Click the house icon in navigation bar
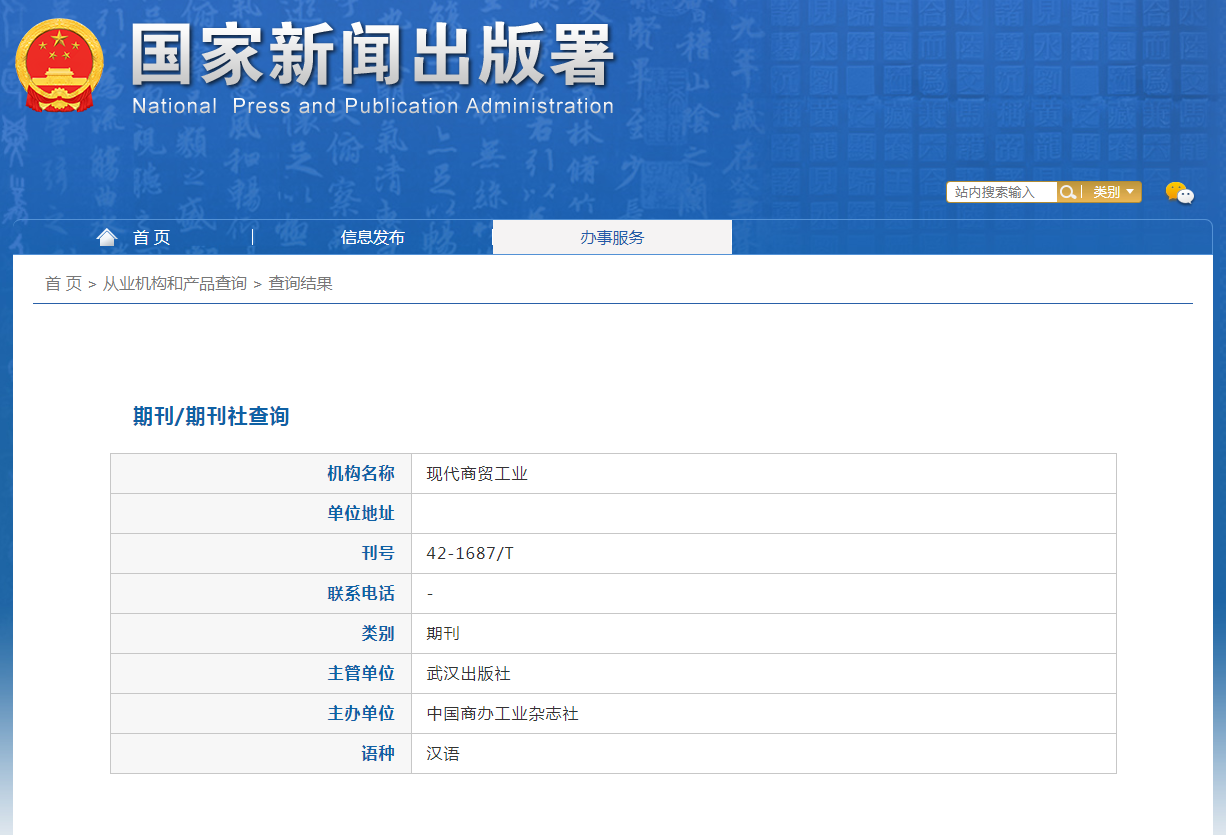 (x=107, y=237)
